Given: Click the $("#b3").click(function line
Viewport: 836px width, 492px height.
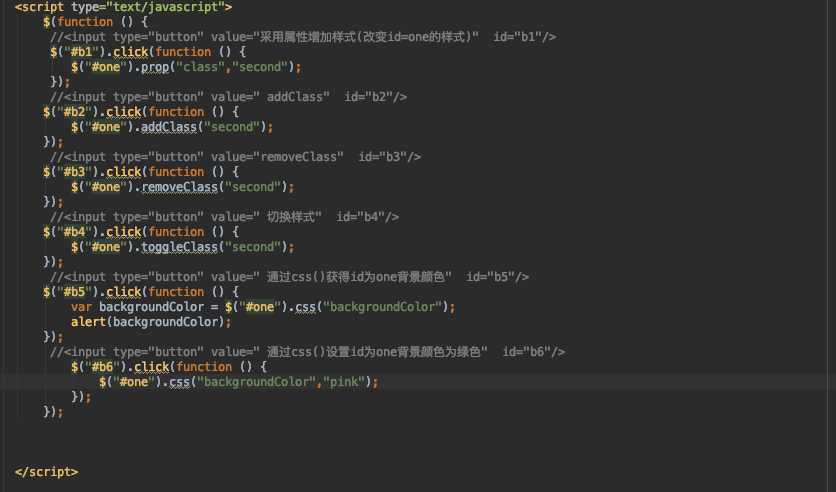Looking at the screenshot, I should (x=141, y=172).
